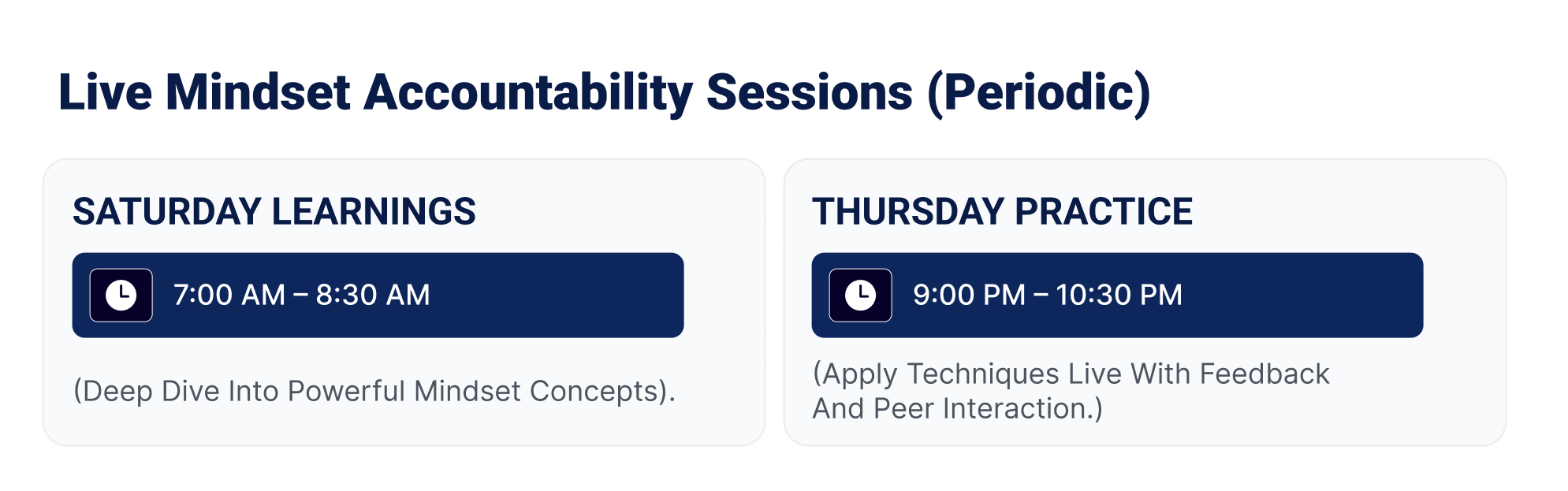Click the word Accountability in the heading

pyautogui.click(x=527, y=93)
